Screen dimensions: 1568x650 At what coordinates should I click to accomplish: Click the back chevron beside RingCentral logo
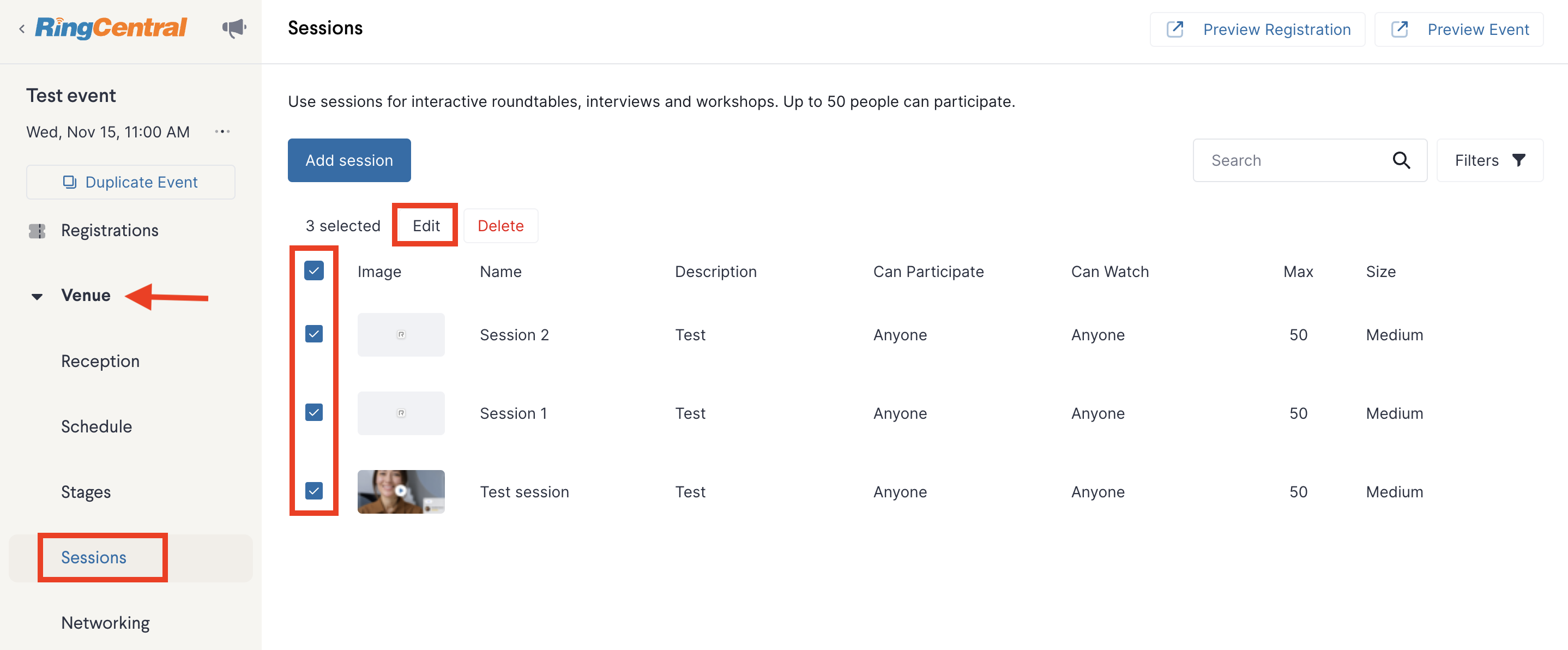click(x=22, y=28)
